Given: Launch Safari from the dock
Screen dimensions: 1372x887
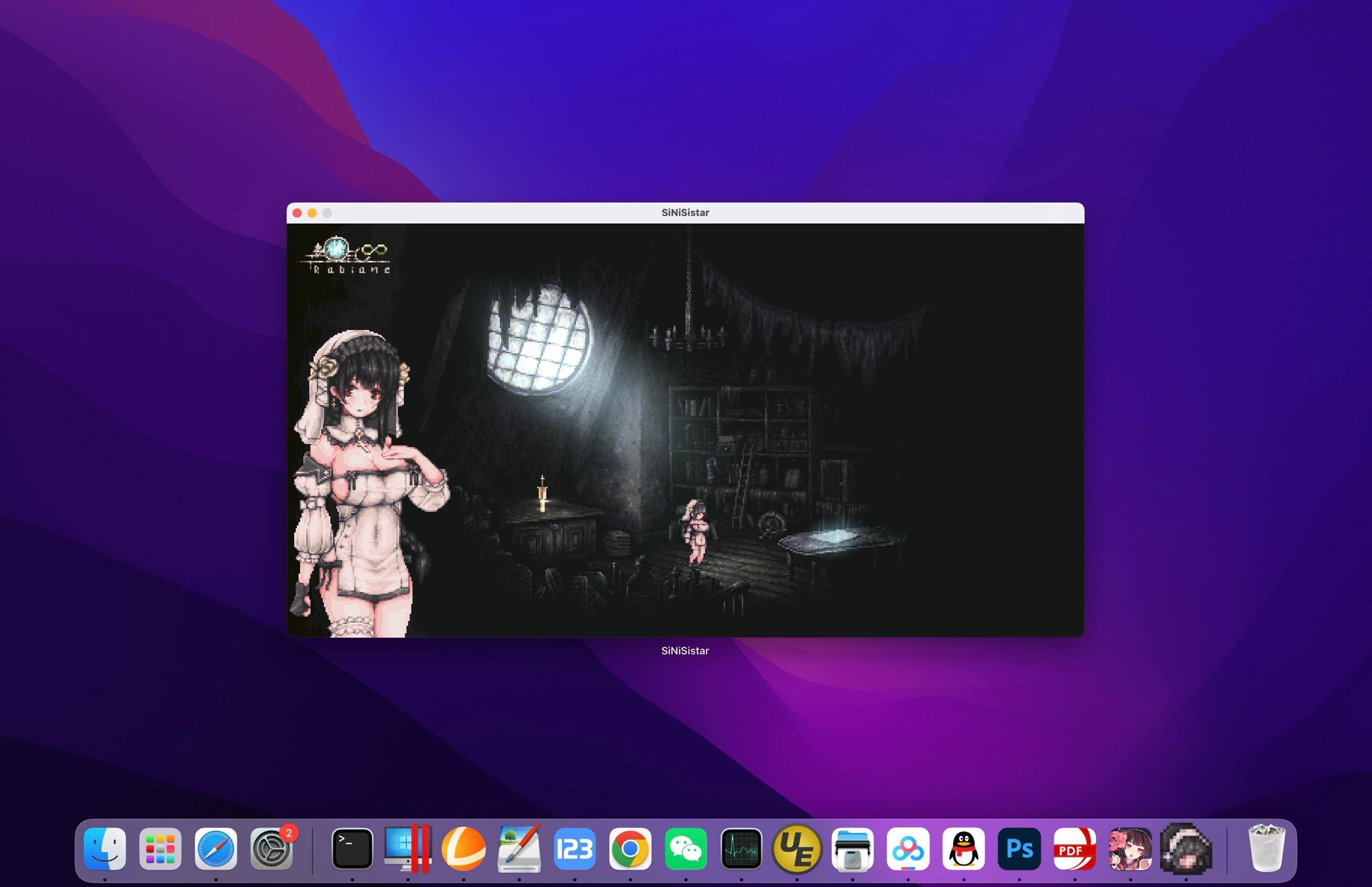Looking at the screenshot, I should (x=216, y=849).
